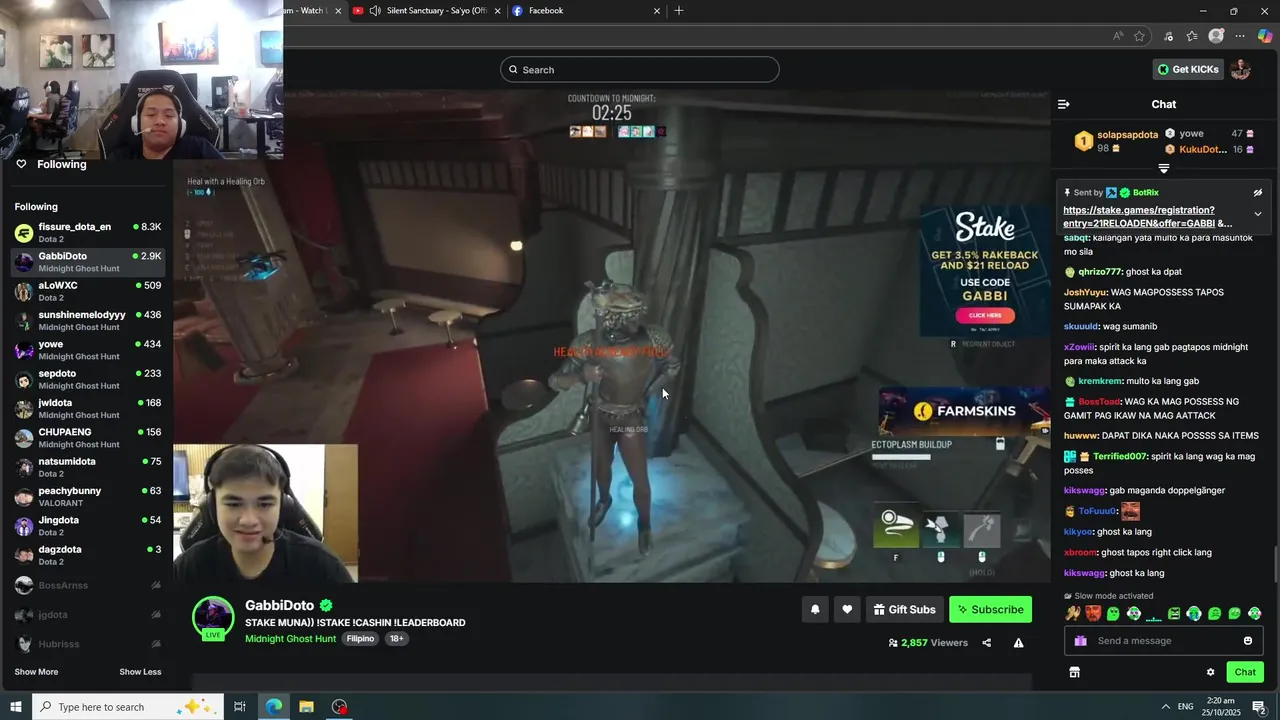Send message with the Chat button

[x=1245, y=672]
